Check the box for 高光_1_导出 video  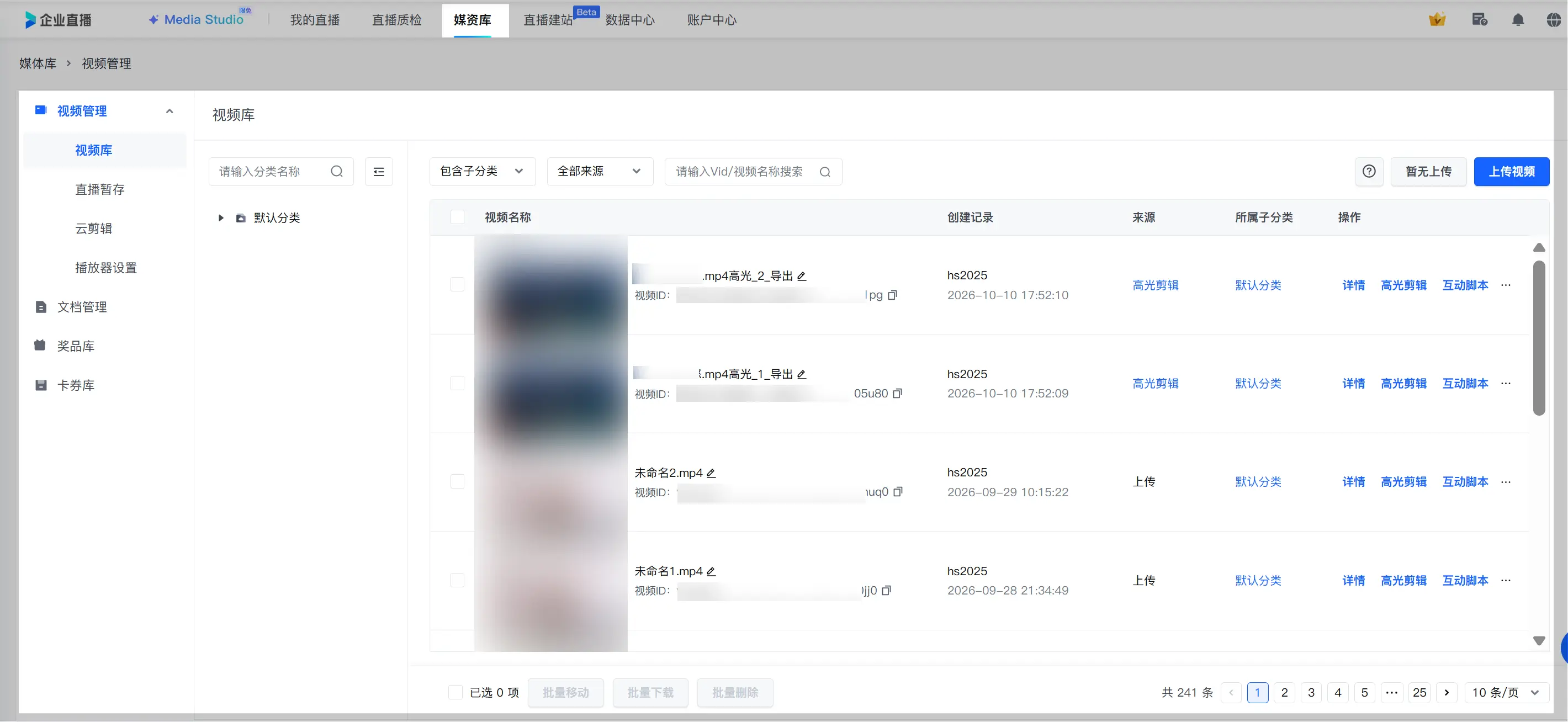click(x=457, y=384)
